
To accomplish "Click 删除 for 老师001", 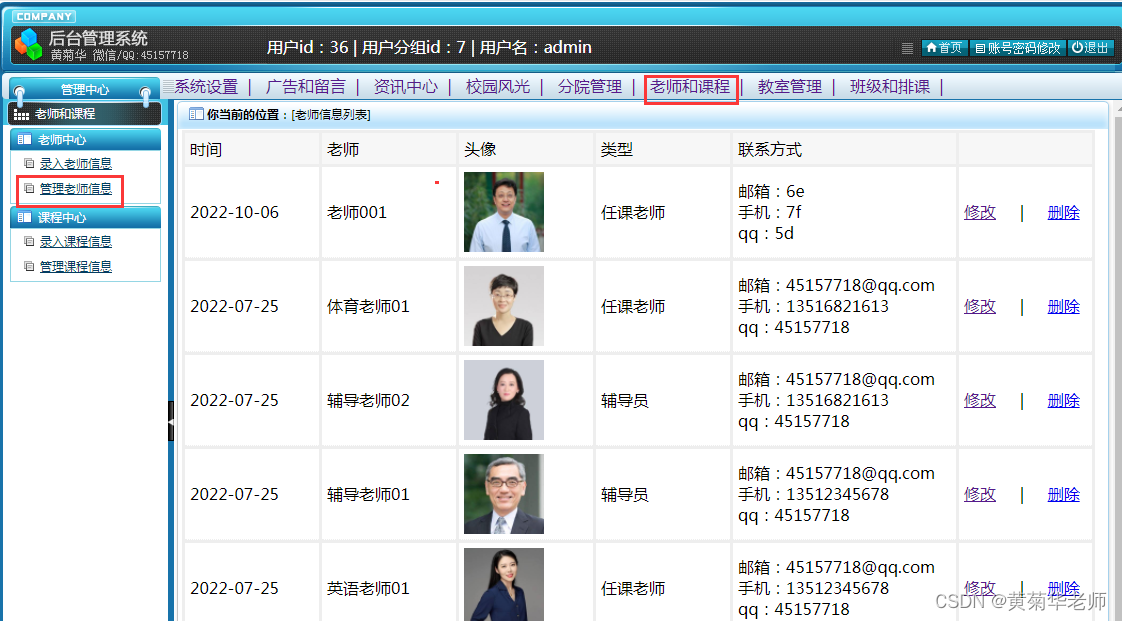I will [1063, 212].
